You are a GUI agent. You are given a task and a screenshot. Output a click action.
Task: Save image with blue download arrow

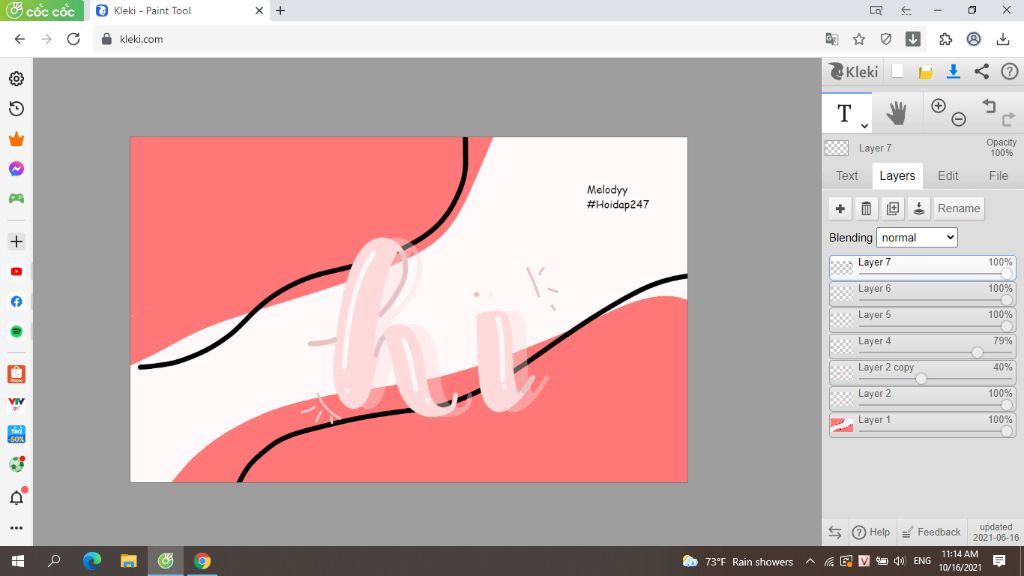[953, 72]
